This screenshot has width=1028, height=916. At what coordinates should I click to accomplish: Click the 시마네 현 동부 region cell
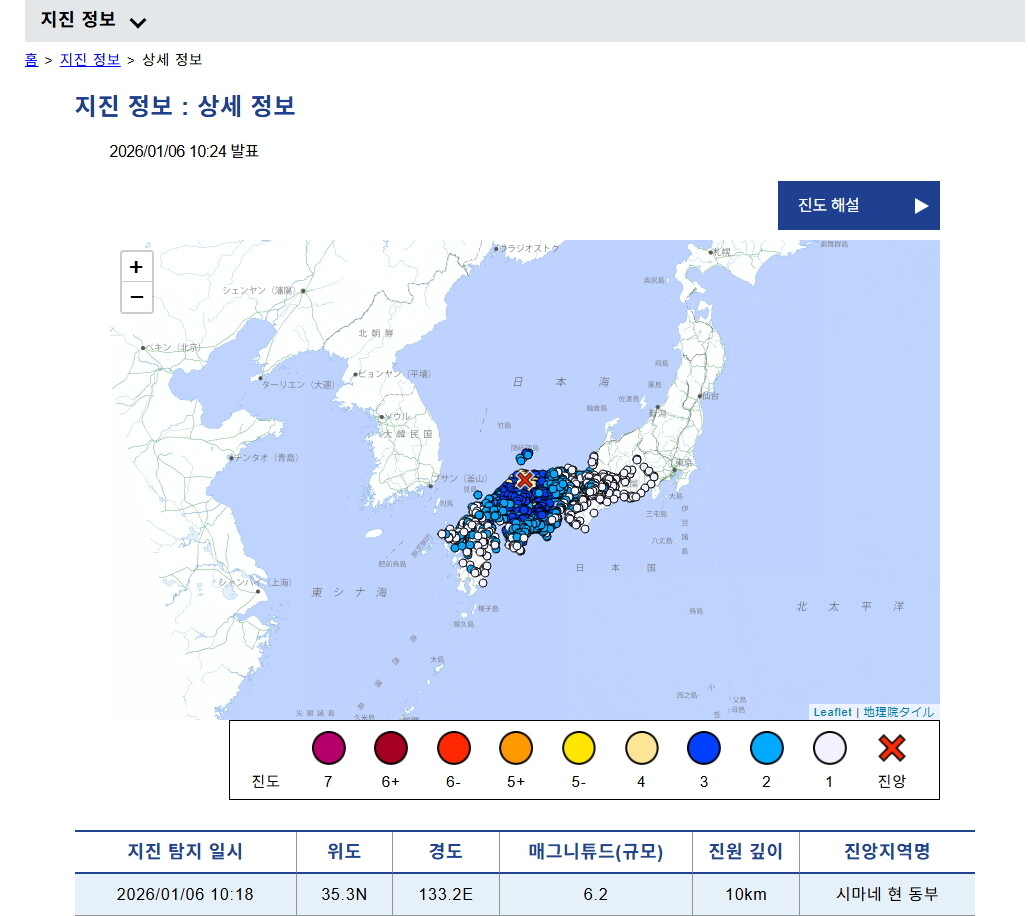point(887,894)
